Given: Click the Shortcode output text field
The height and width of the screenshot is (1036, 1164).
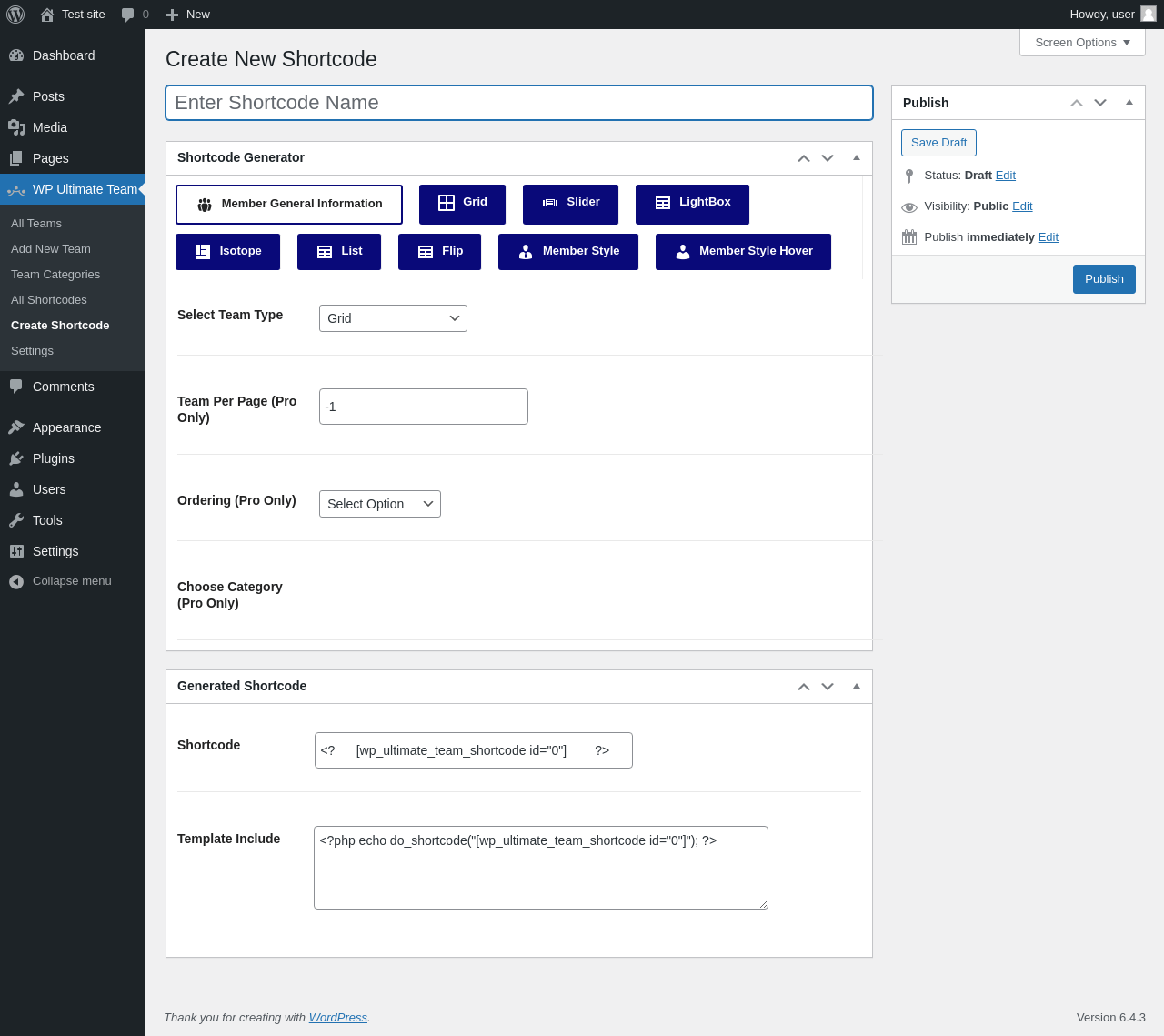Looking at the screenshot, I should coord(474,750).
